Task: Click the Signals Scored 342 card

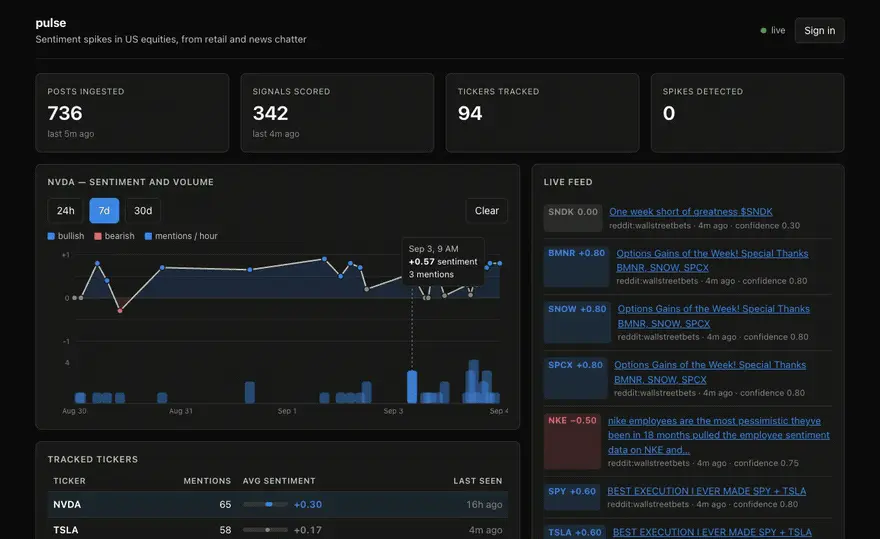Action: [337, 113]
